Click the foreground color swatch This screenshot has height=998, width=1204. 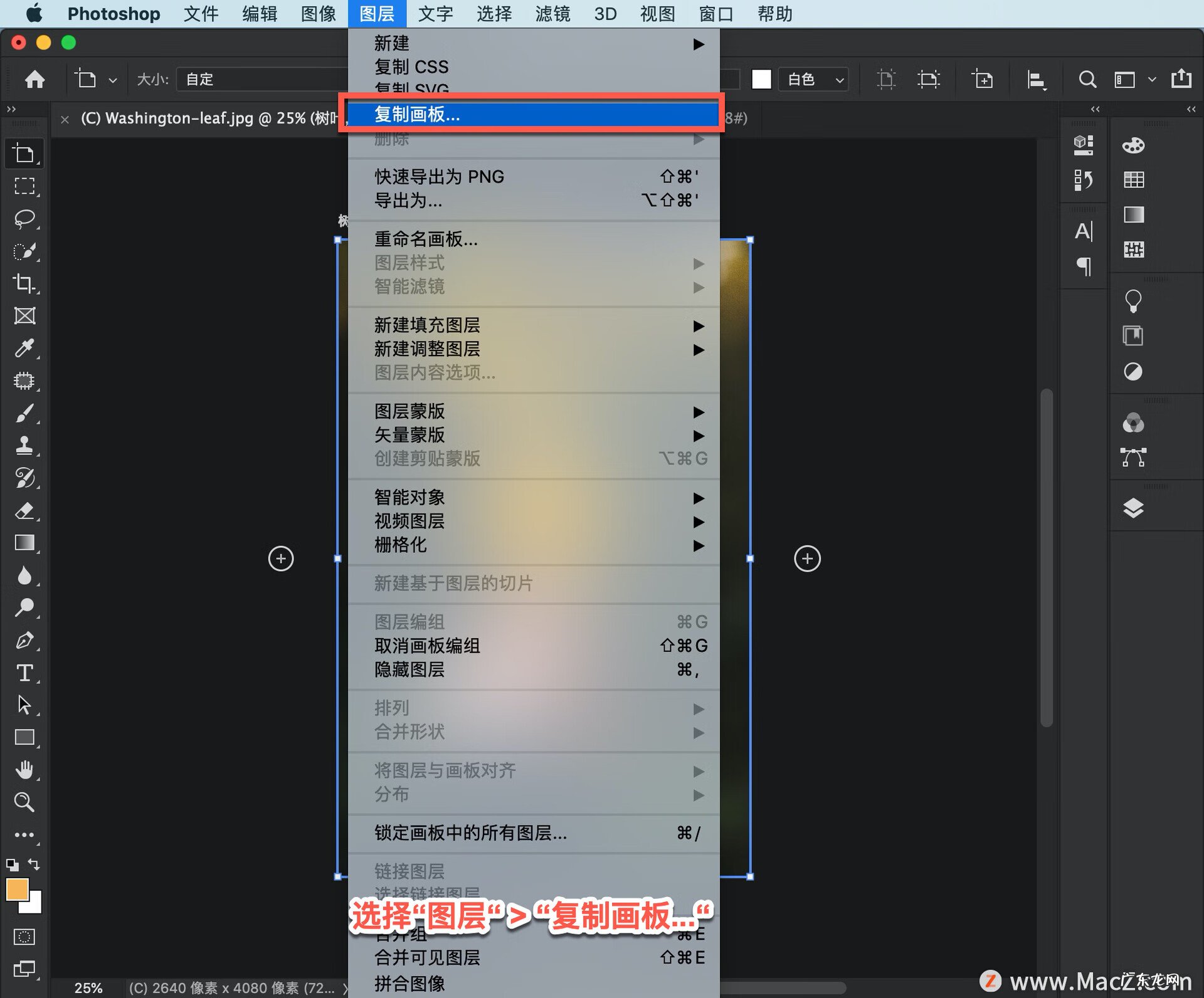[x=17, y=889]
